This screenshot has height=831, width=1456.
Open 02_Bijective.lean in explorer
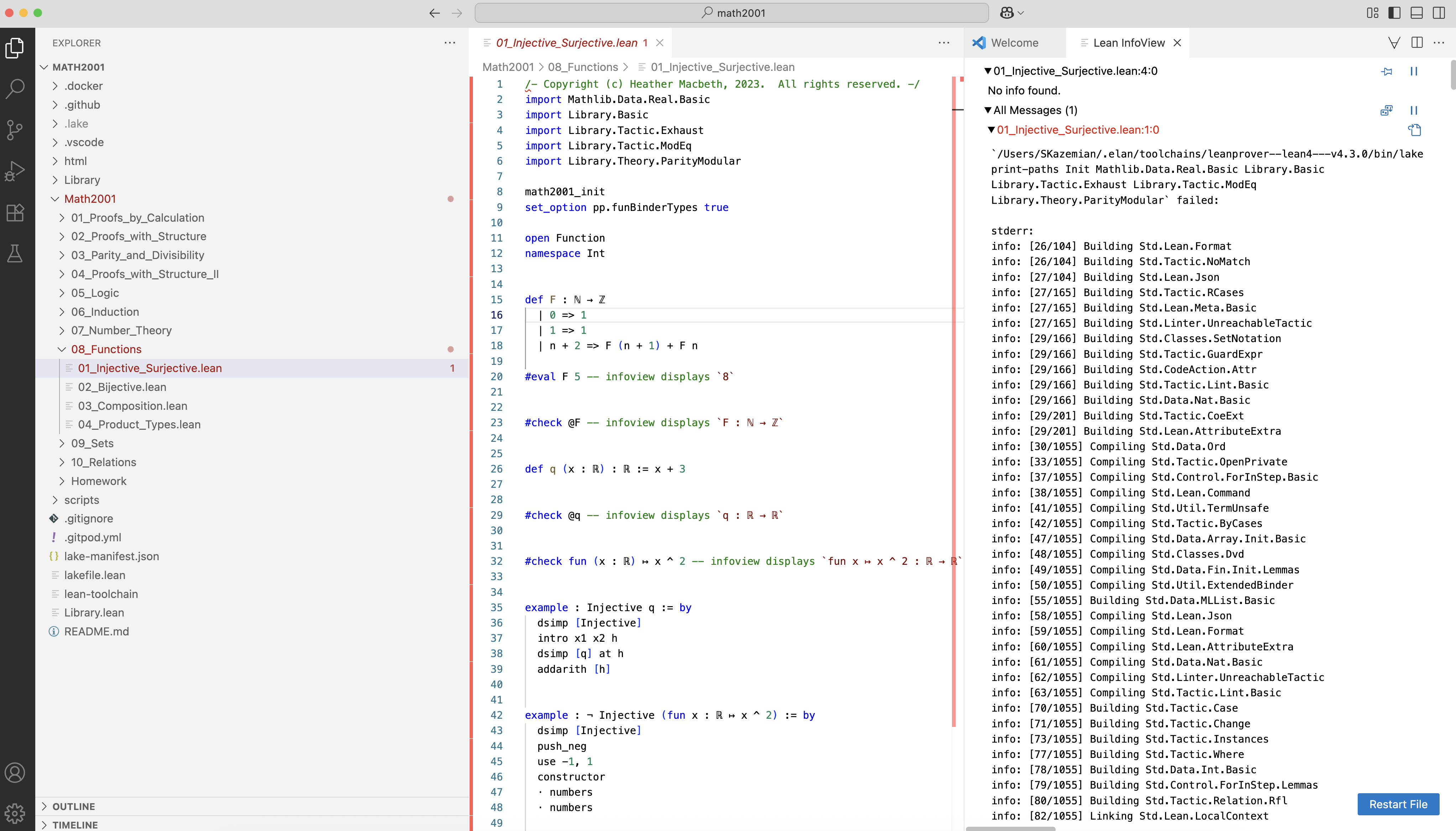[x=122, y=387]
